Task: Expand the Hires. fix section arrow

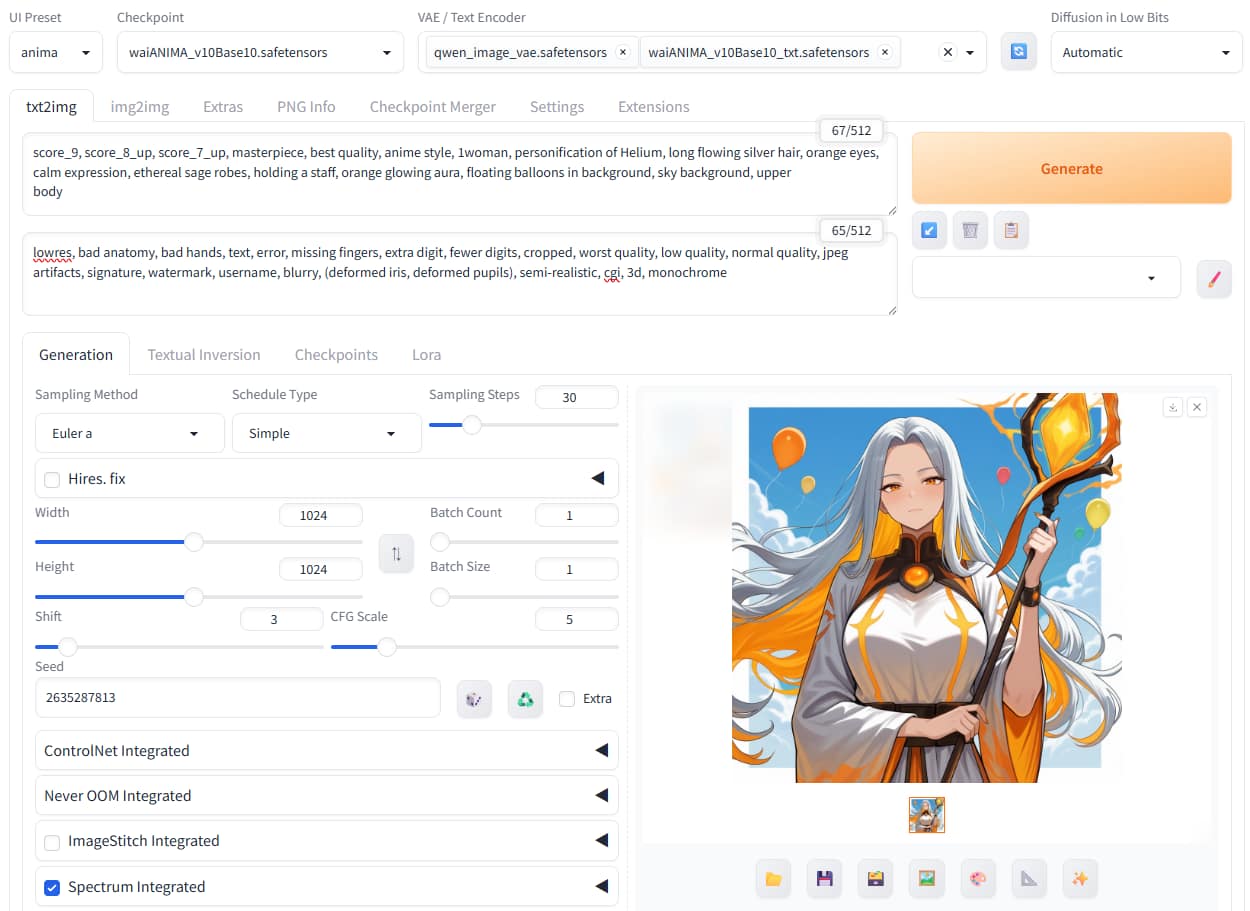Action: point(599,478)
